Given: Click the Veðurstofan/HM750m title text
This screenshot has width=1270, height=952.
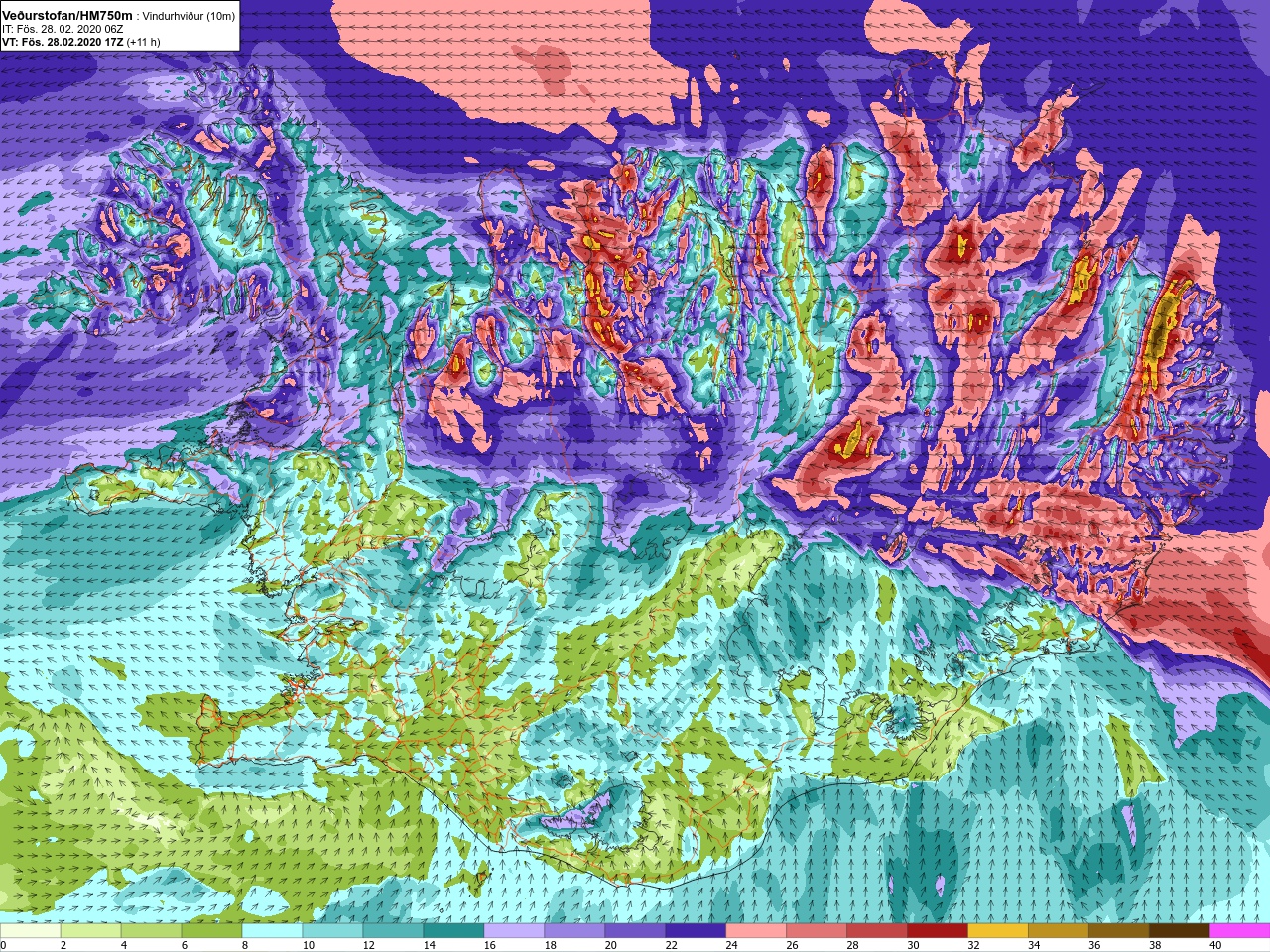Looking at the screenshot, I should point(67,15).
